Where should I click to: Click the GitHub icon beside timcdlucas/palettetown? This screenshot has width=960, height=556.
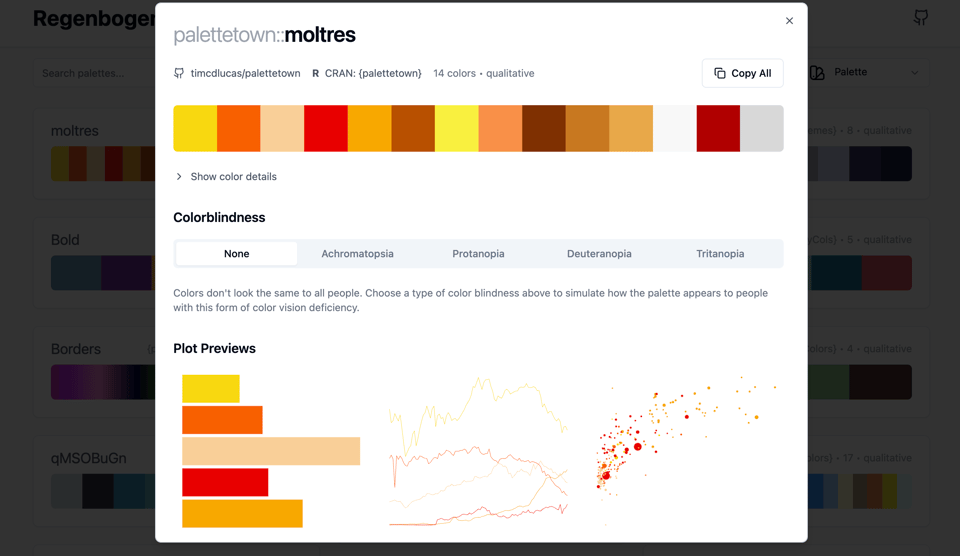179,73
